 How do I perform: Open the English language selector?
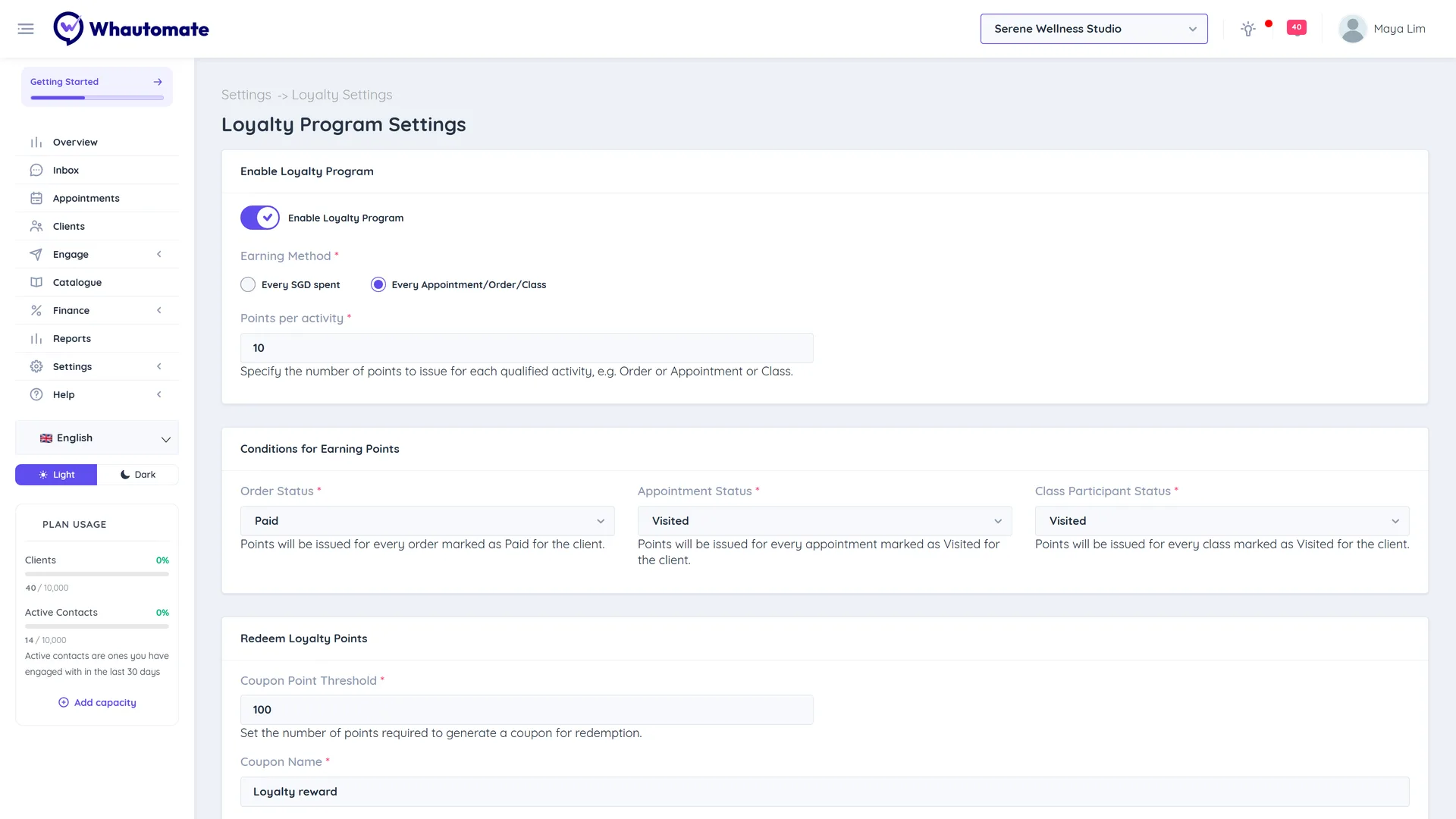(97, 438)
